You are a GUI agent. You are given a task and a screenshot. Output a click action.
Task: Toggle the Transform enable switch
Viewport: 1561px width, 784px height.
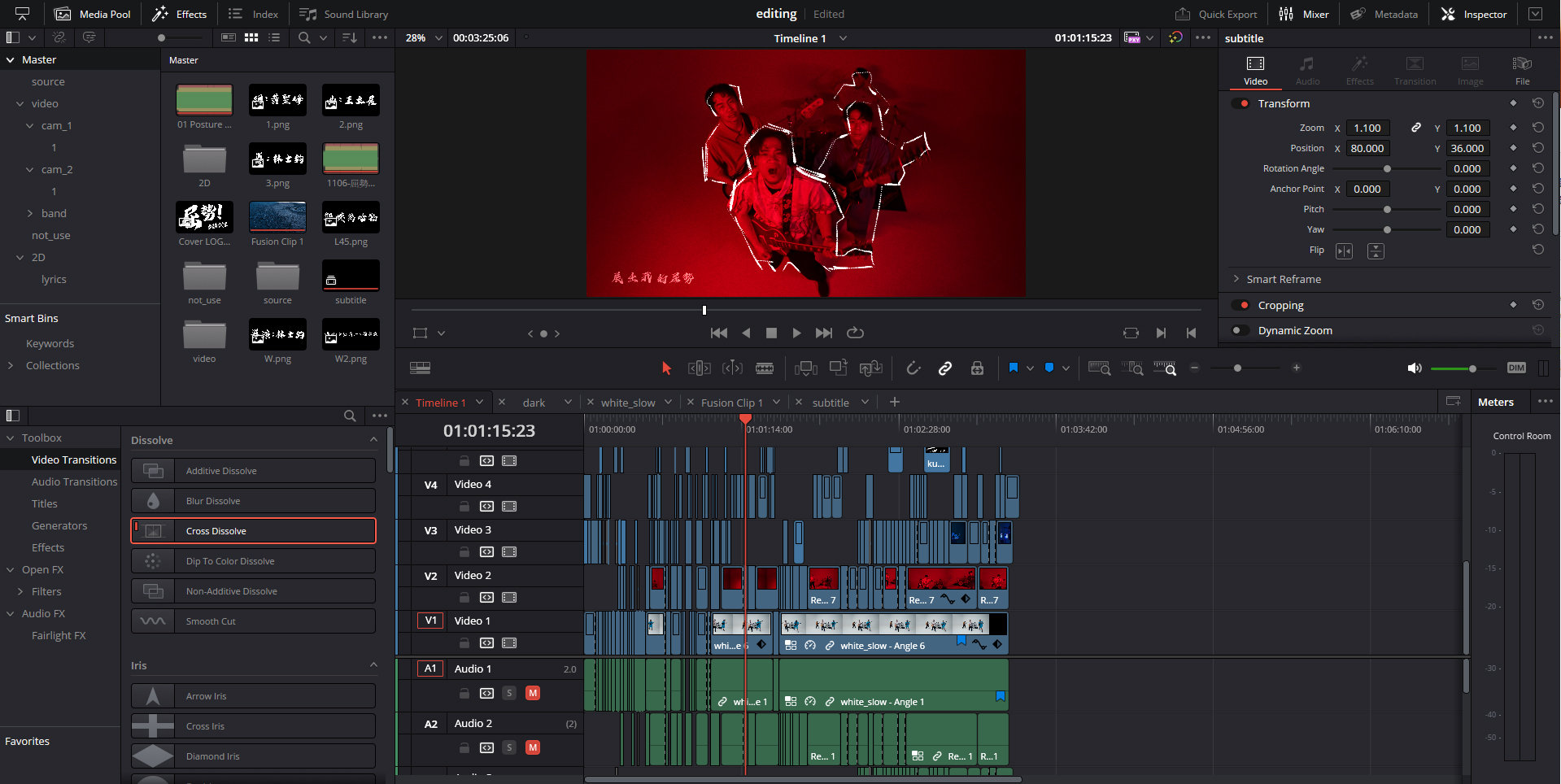[x=1241, y=103]
